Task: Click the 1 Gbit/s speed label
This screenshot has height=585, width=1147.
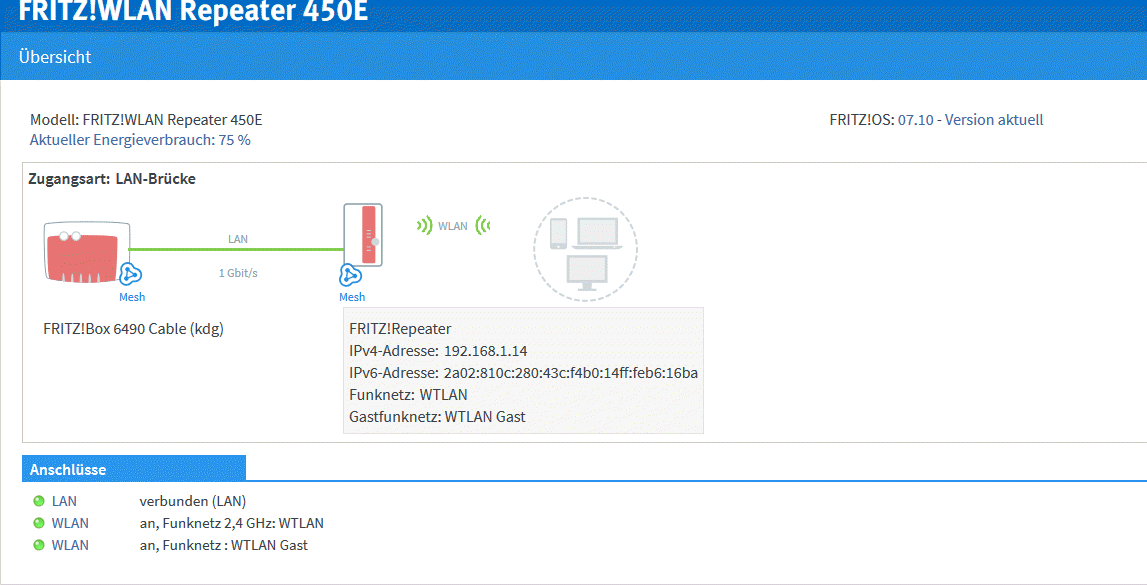Action: [238, 273]
